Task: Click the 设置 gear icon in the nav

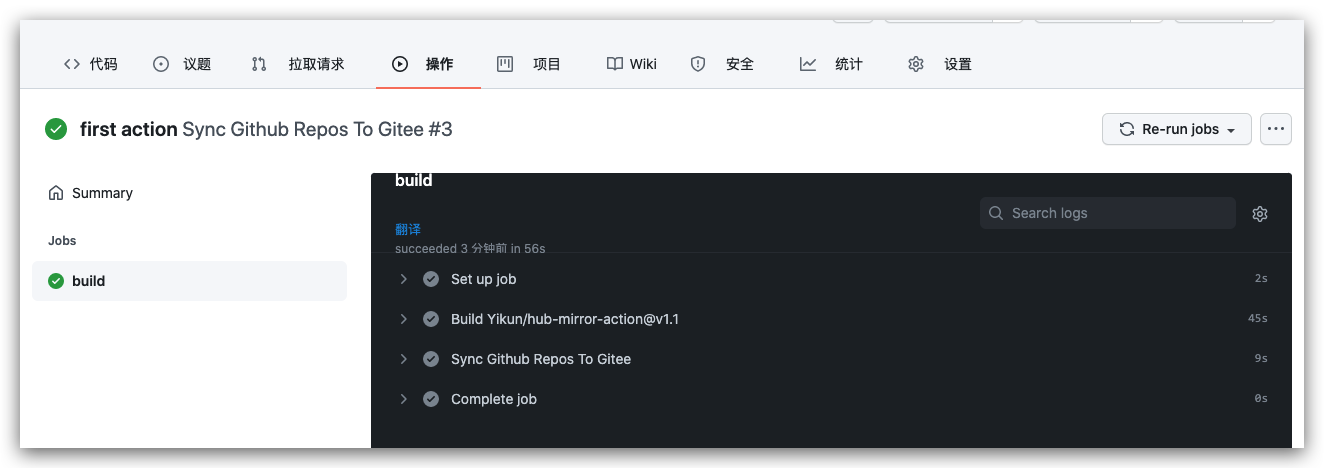Action: coord(916,64)
